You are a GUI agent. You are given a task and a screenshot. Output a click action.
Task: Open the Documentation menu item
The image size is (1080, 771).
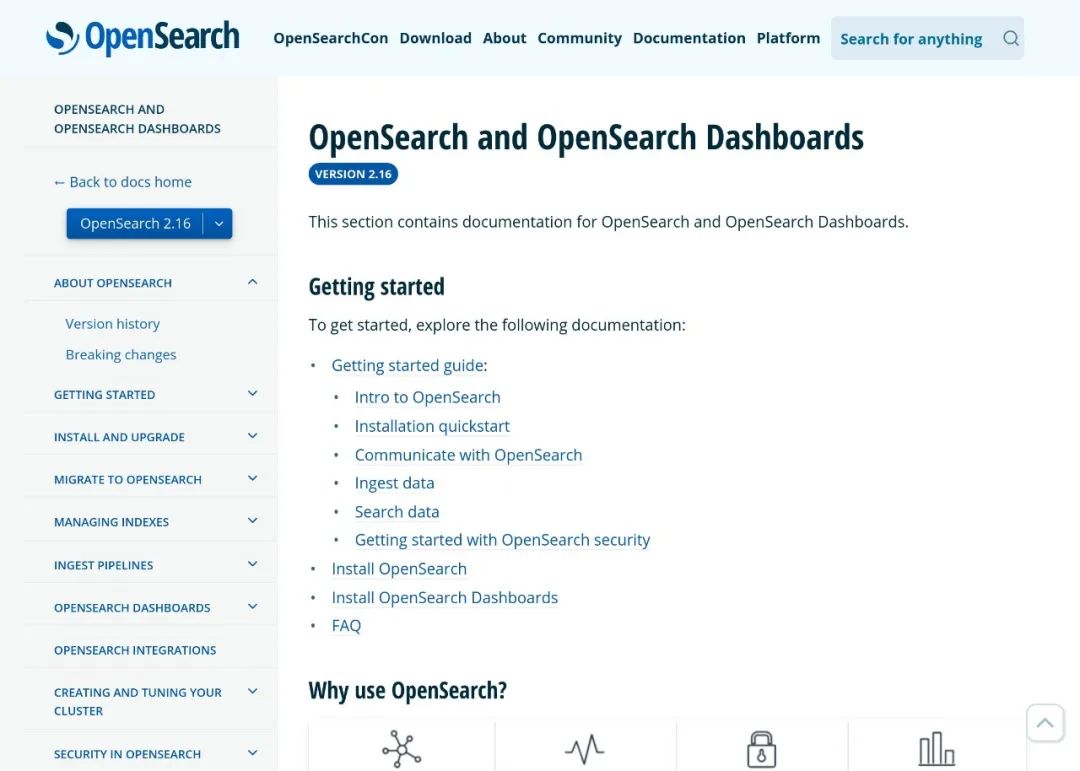pyautogui.click(x=689, y=39)
